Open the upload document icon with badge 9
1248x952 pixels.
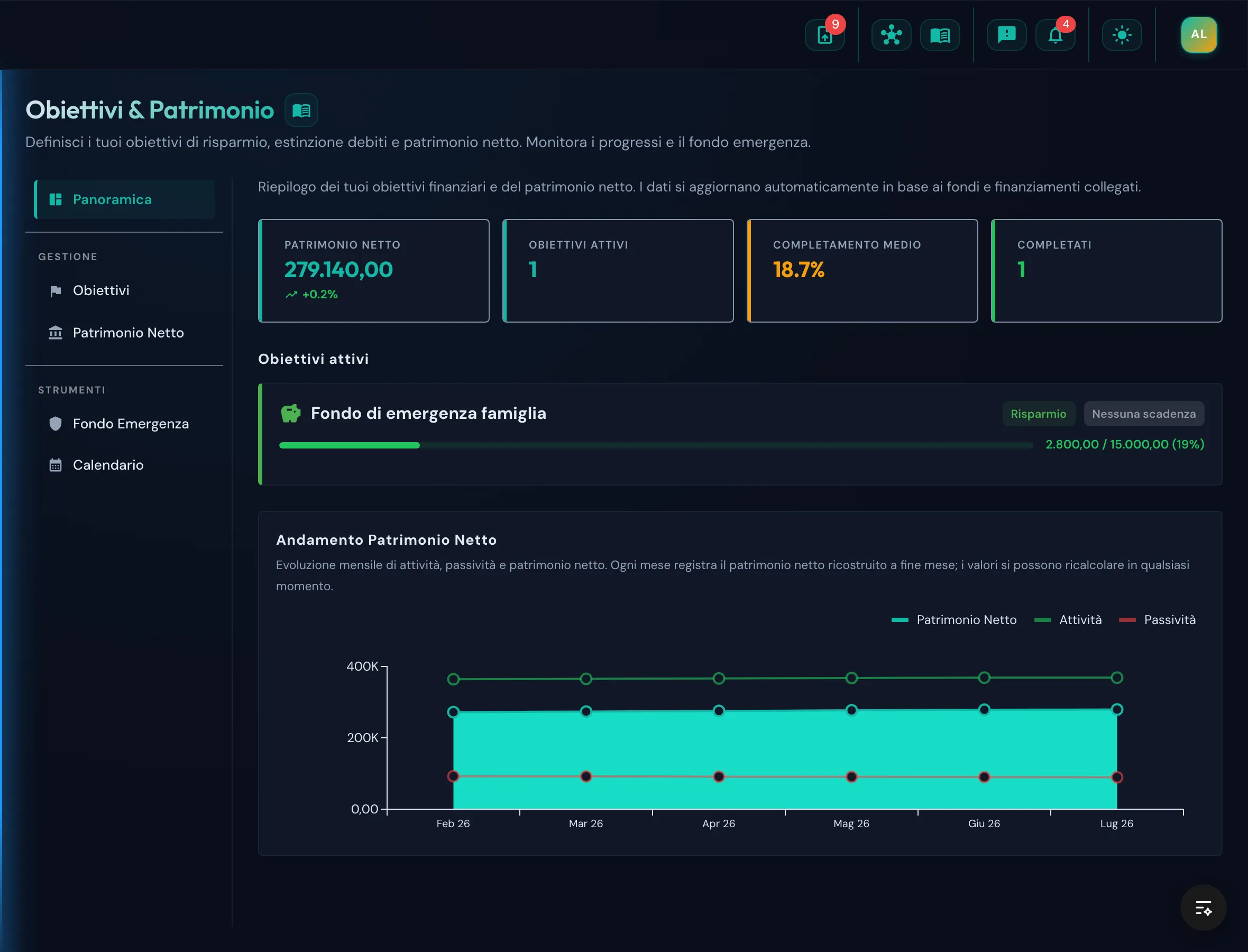pos(825,35)
